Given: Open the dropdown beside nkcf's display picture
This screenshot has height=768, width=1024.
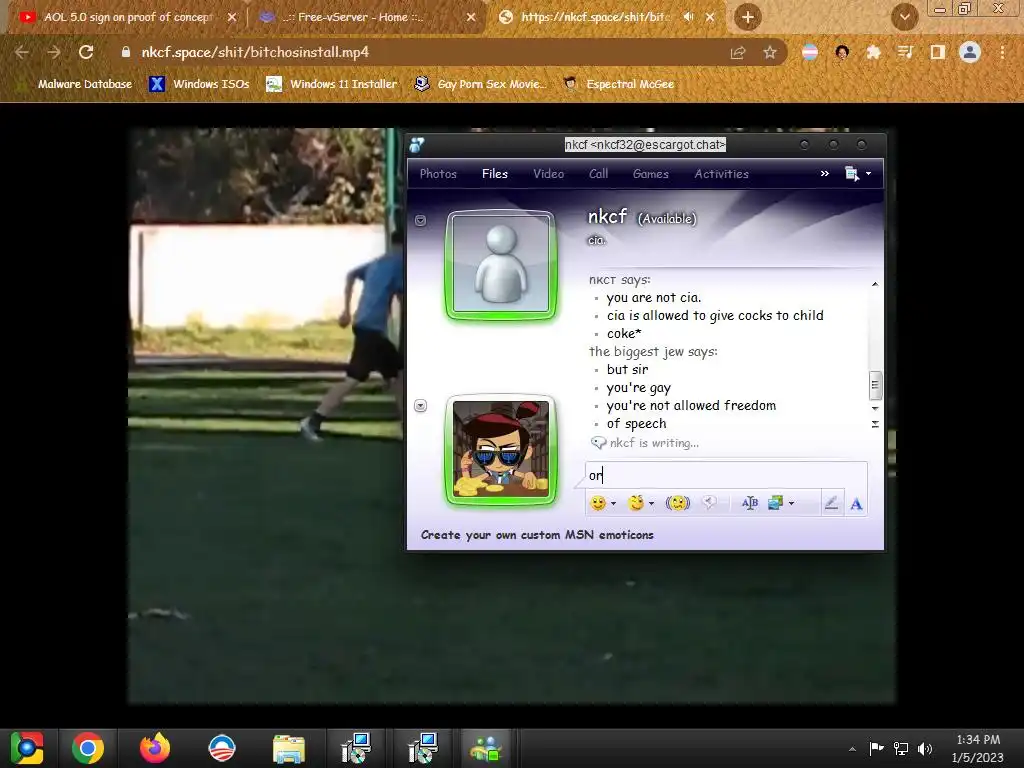Looking at the screenshot, I should pyautogui.click(x=421, y=221).
